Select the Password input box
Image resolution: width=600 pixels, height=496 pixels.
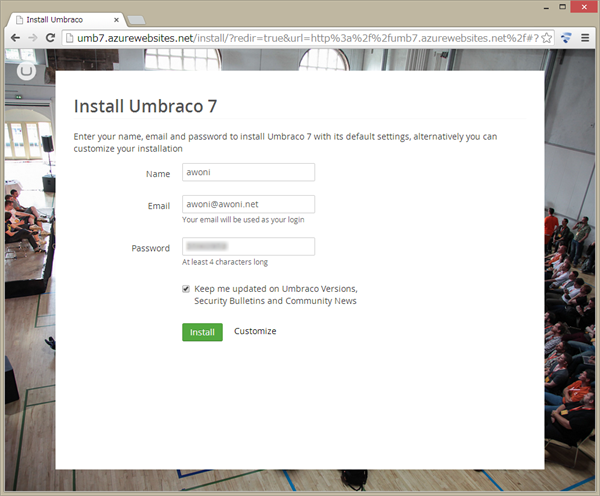tap(248, 247)
